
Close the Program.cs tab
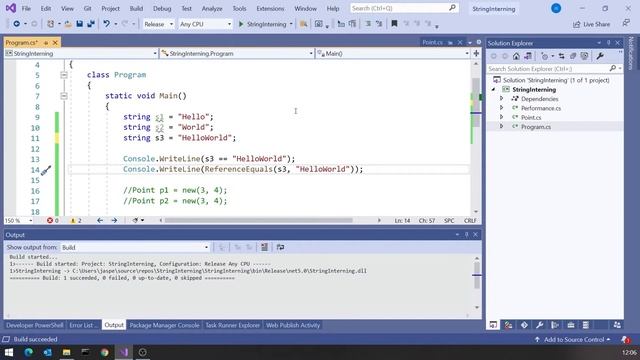pyautogui.click(x=55, y=42)
